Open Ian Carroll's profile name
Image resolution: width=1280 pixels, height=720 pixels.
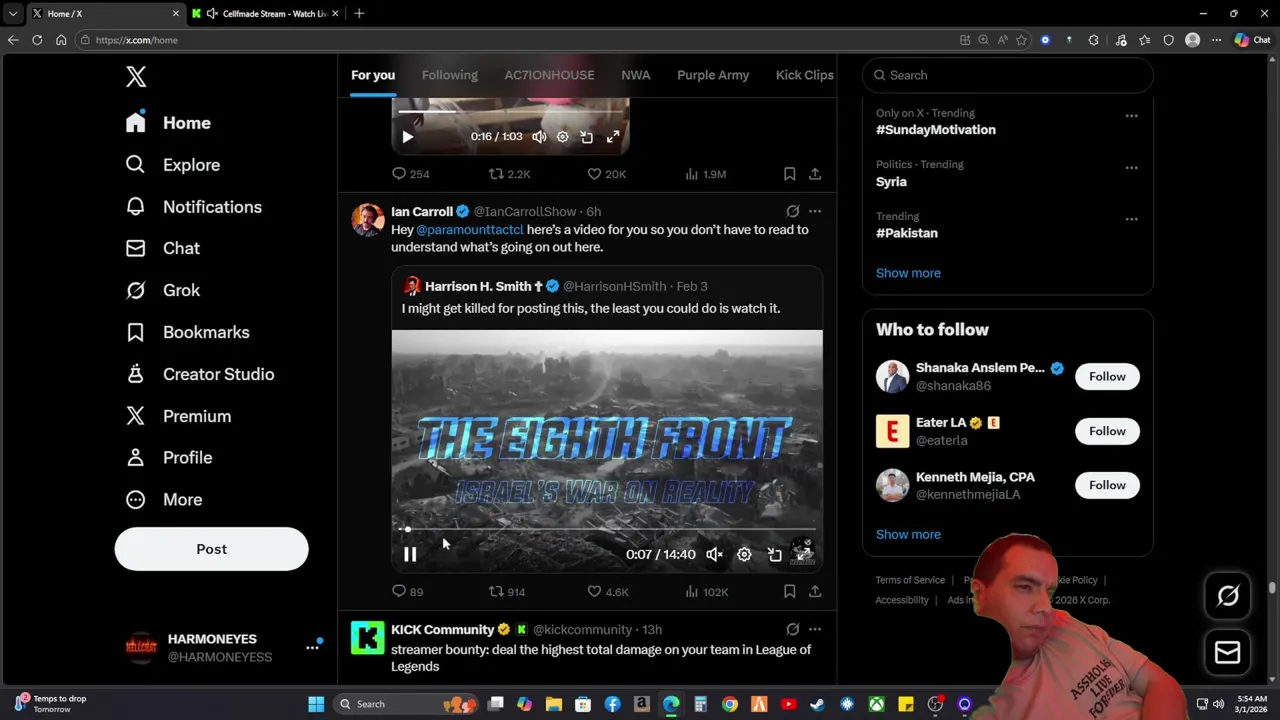pos(422,212)
